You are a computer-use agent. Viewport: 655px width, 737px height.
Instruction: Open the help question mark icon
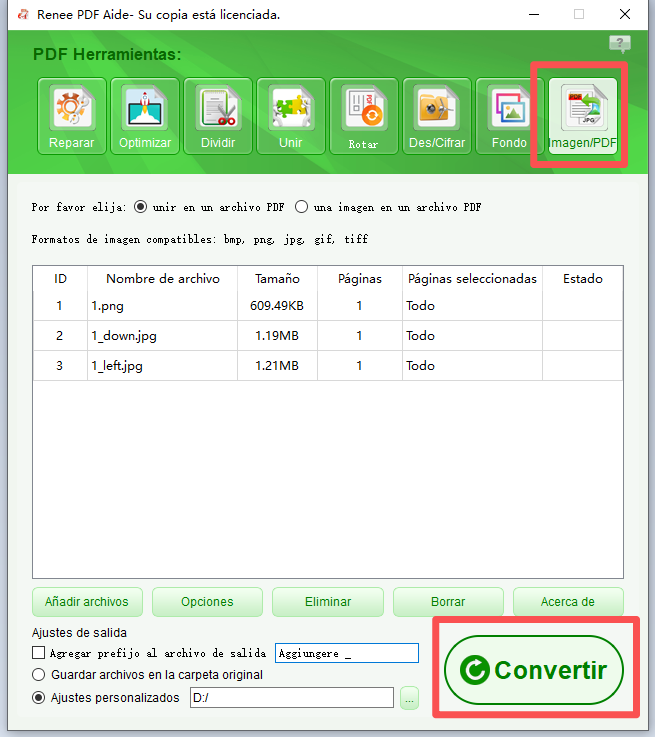(620, 44)
